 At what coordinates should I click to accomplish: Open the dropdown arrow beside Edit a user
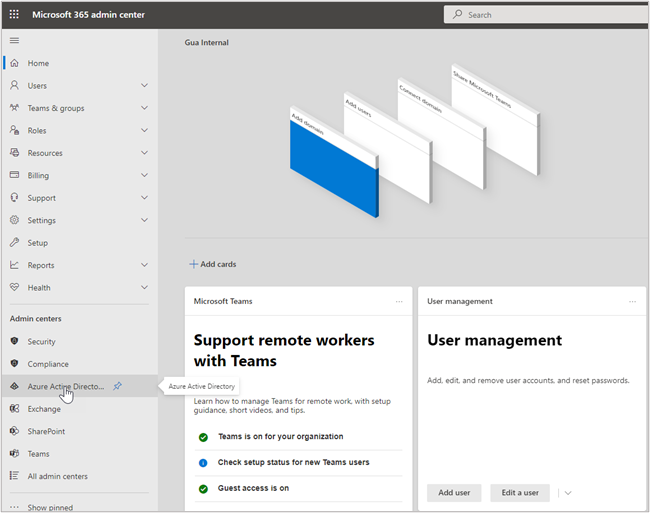click(568, 493)
